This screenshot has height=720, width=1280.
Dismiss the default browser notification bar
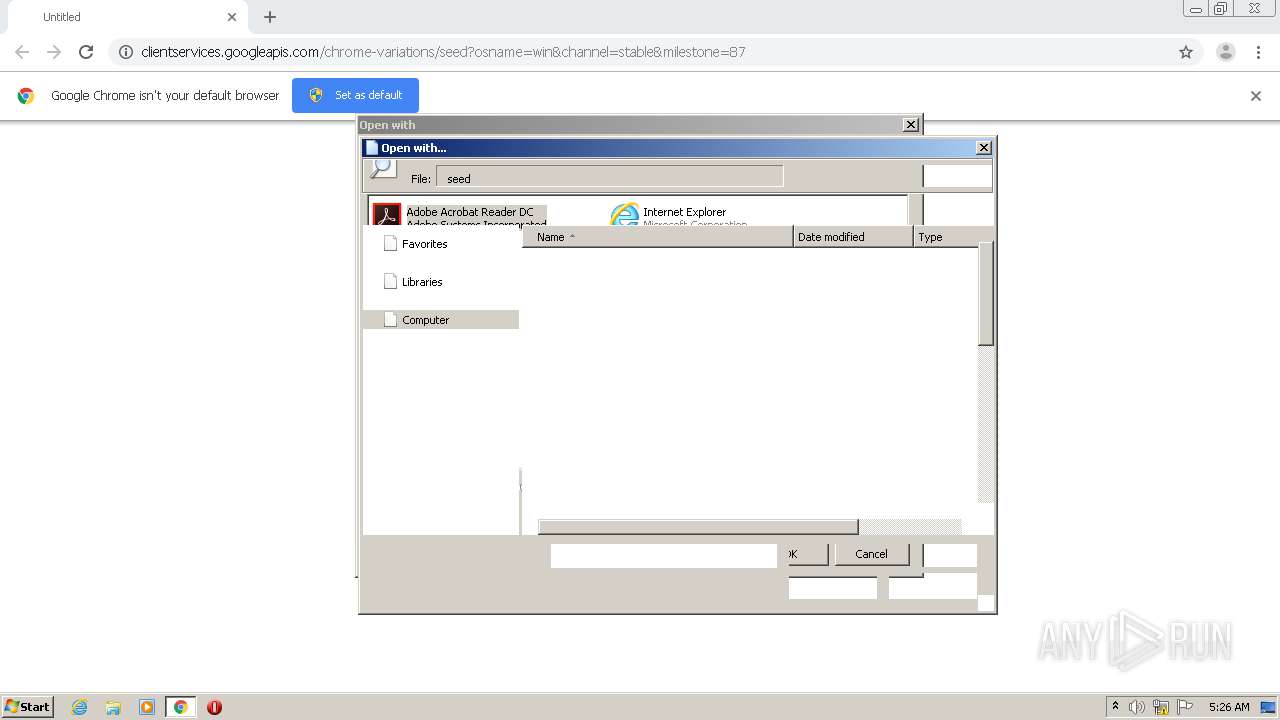click(1256, 96)
